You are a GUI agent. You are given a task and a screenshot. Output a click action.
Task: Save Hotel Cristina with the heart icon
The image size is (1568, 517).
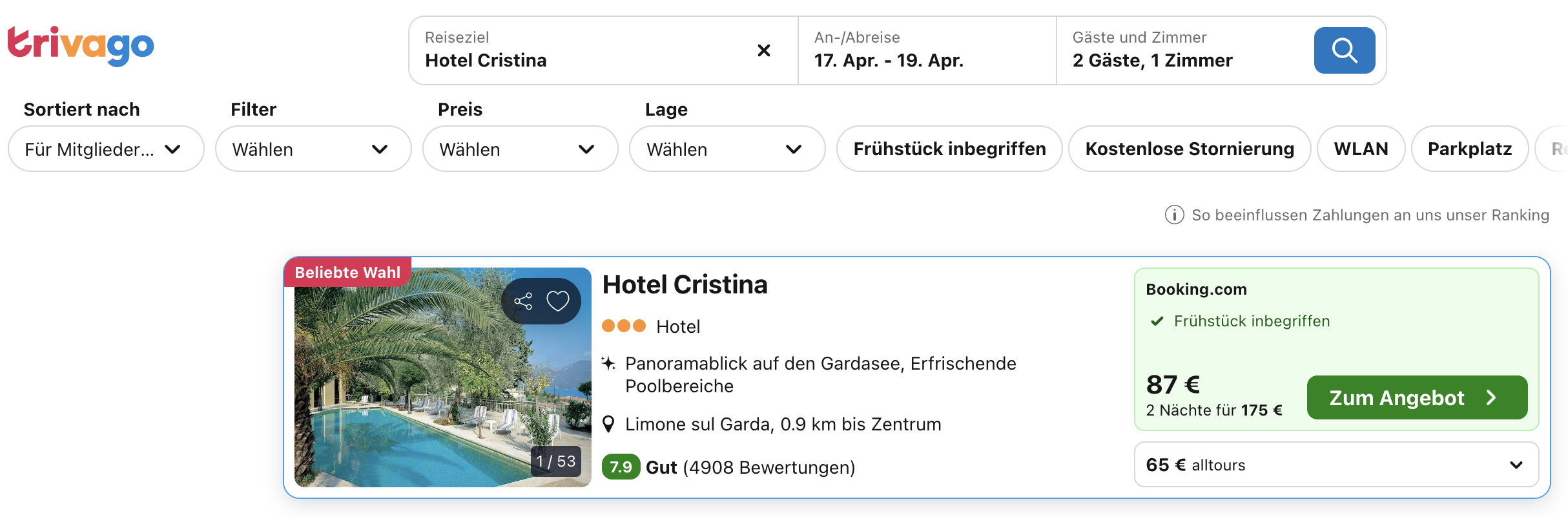pyautogui.click(x=558, y=301)
